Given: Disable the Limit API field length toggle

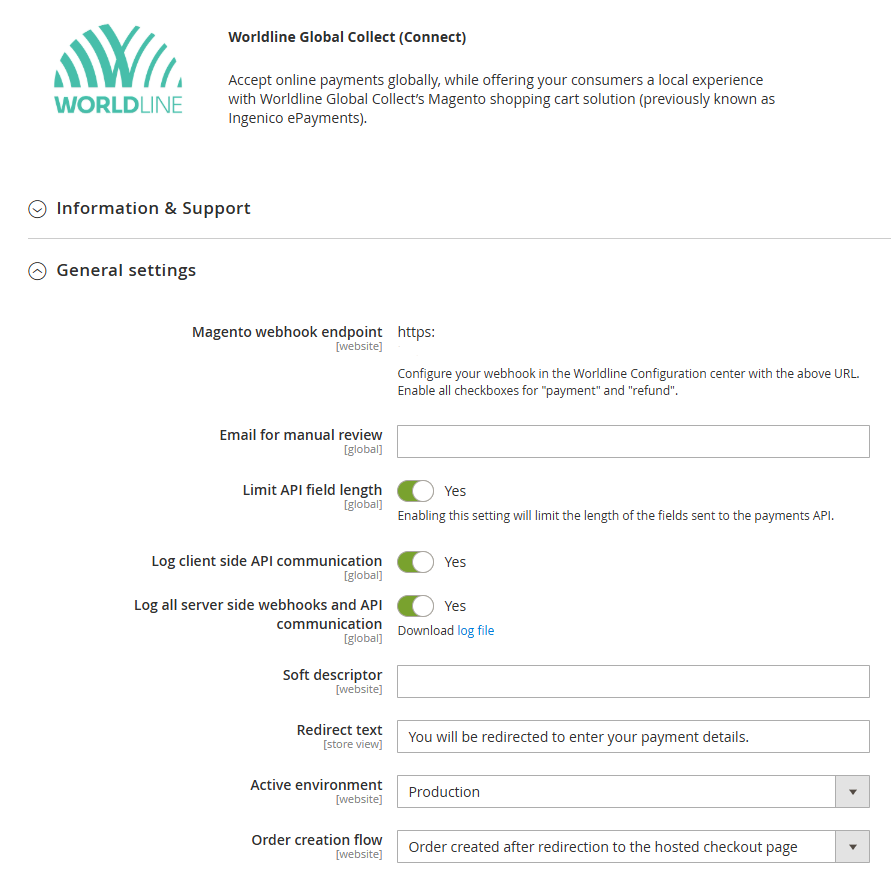Looking at the screenshot, I should tap(415, 490).
